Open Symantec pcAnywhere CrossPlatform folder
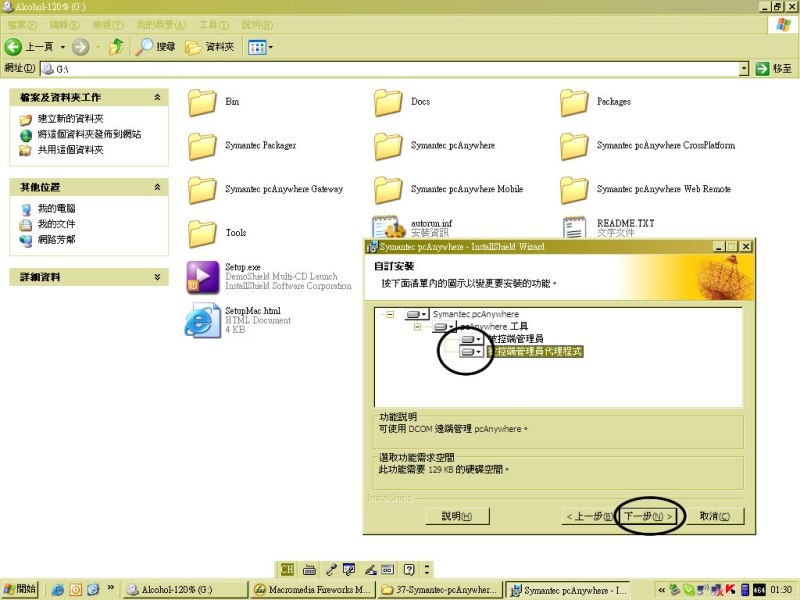Image resolution: width=800 pixels, height=600 pixels. [x=574, y=146]
